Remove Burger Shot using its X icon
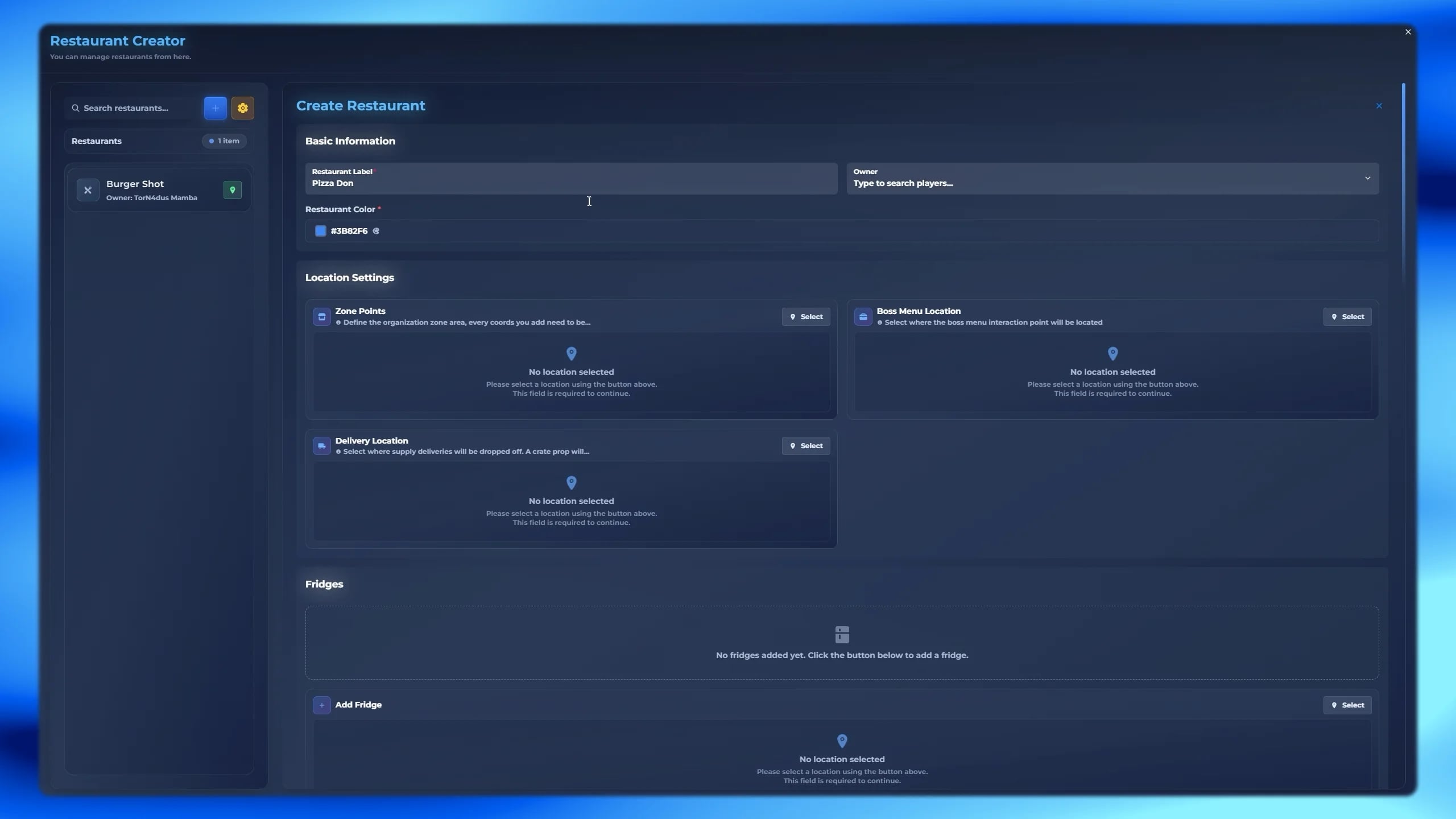Screen dimensions: 1456x819 pyautogui.click(x=88, y=190)
